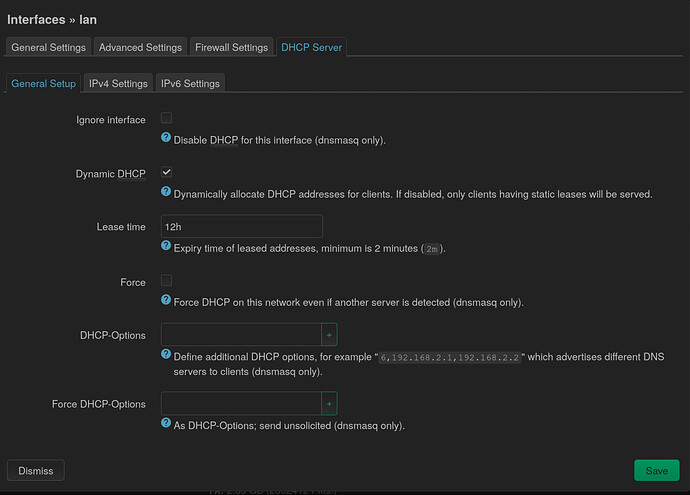Click help icon beside Dynamic DHCP description

tap(166, 193)
